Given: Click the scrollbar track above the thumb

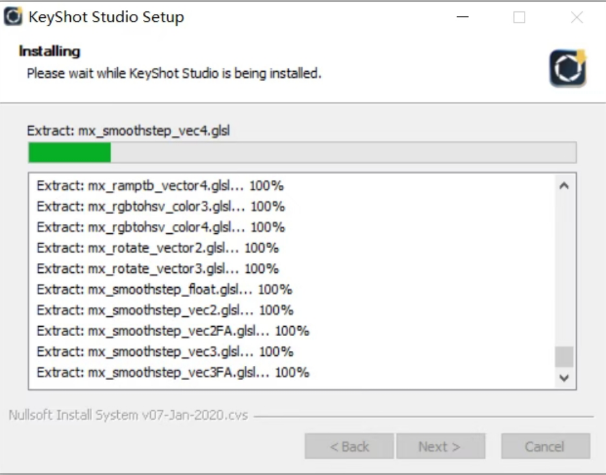Looking at the screenshot, I should (x=564, y=271).
